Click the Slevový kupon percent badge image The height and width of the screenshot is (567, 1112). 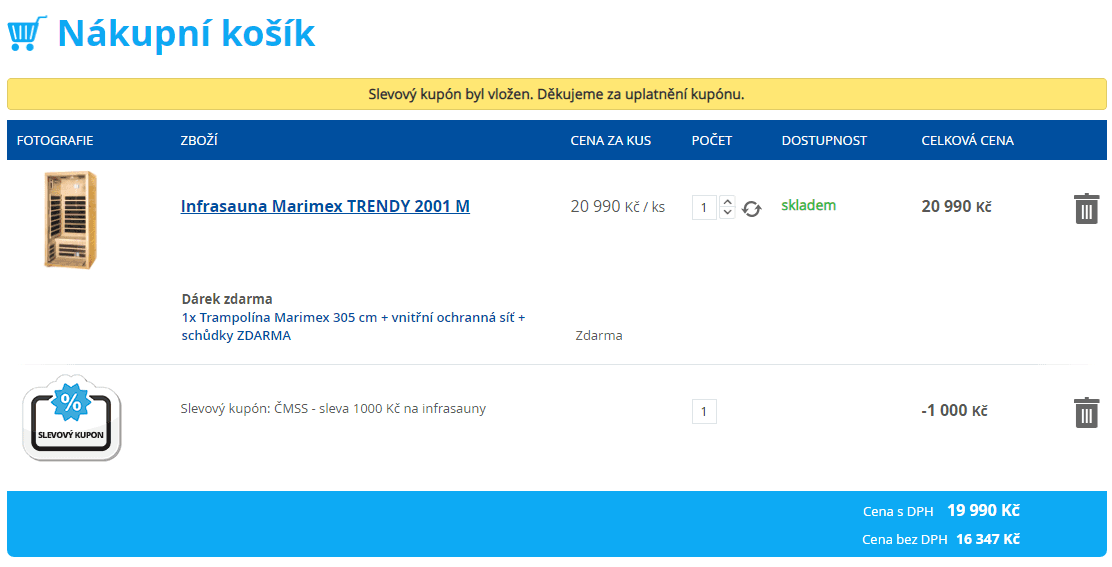[x=72, y=417]
